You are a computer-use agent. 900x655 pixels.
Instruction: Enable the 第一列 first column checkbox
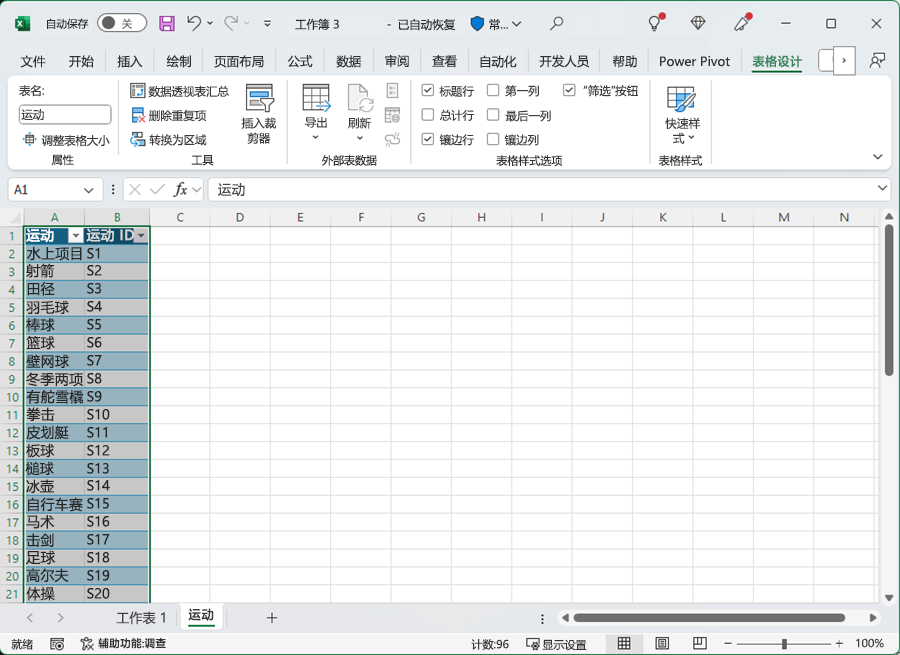pos(493,90)
